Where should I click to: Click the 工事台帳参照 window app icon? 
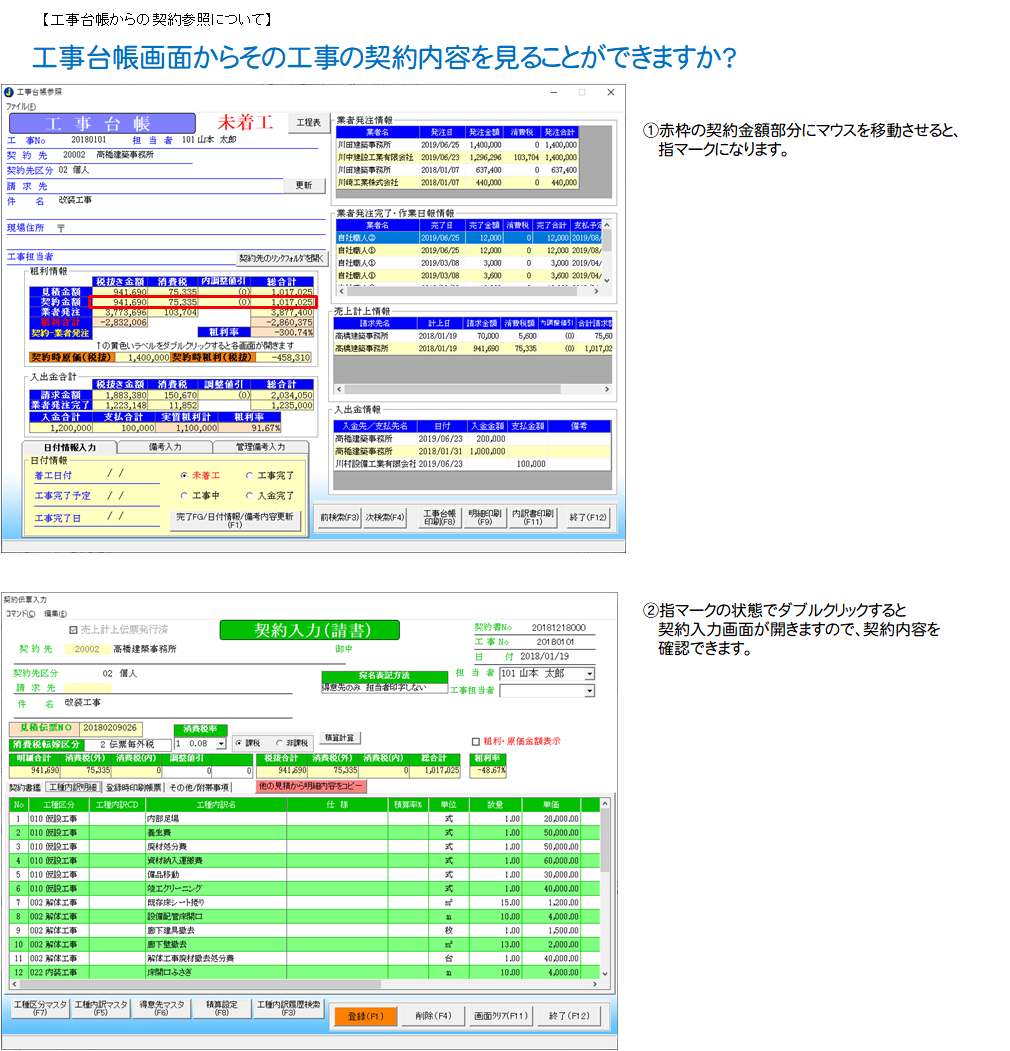(9, 91)
